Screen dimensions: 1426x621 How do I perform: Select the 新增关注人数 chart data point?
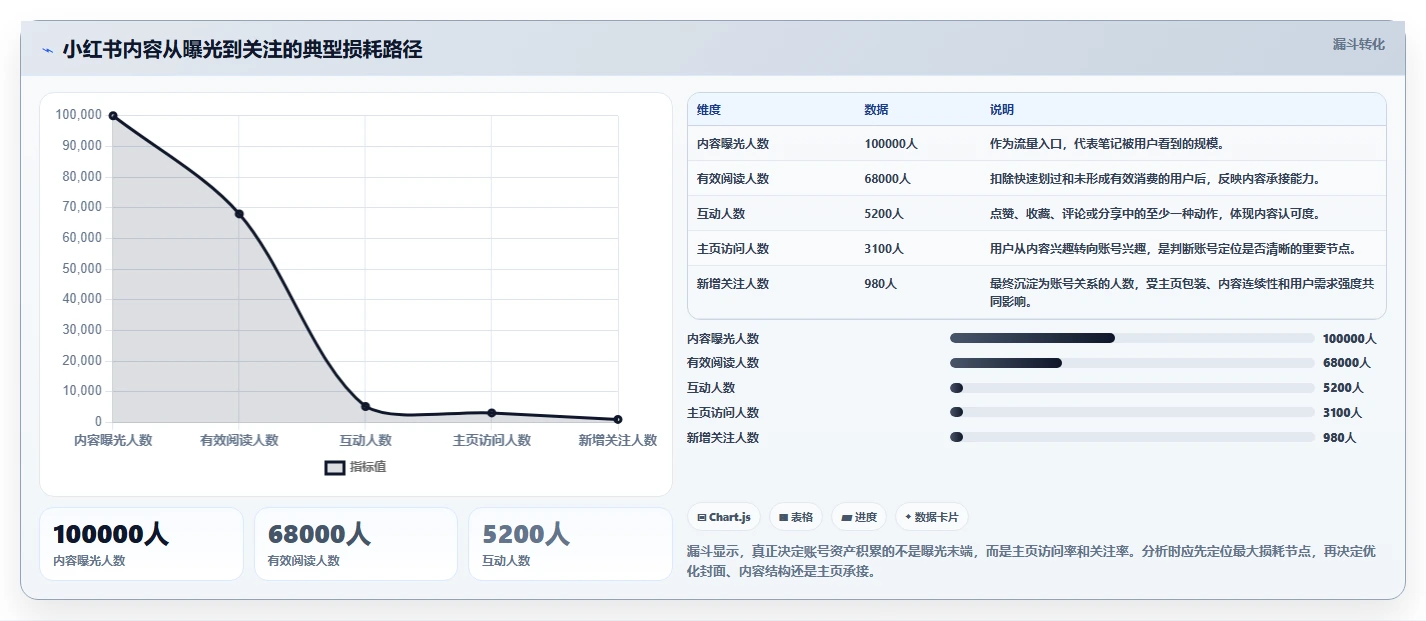[x=618, y=419]
